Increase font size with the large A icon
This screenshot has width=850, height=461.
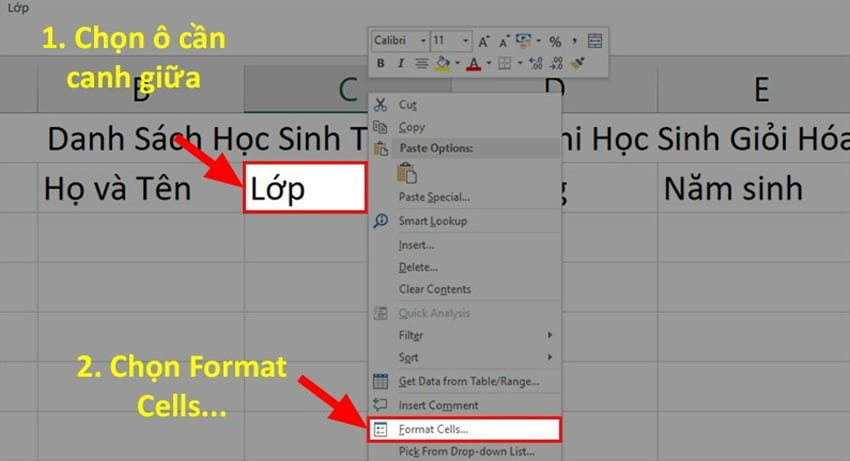point(484,41)
